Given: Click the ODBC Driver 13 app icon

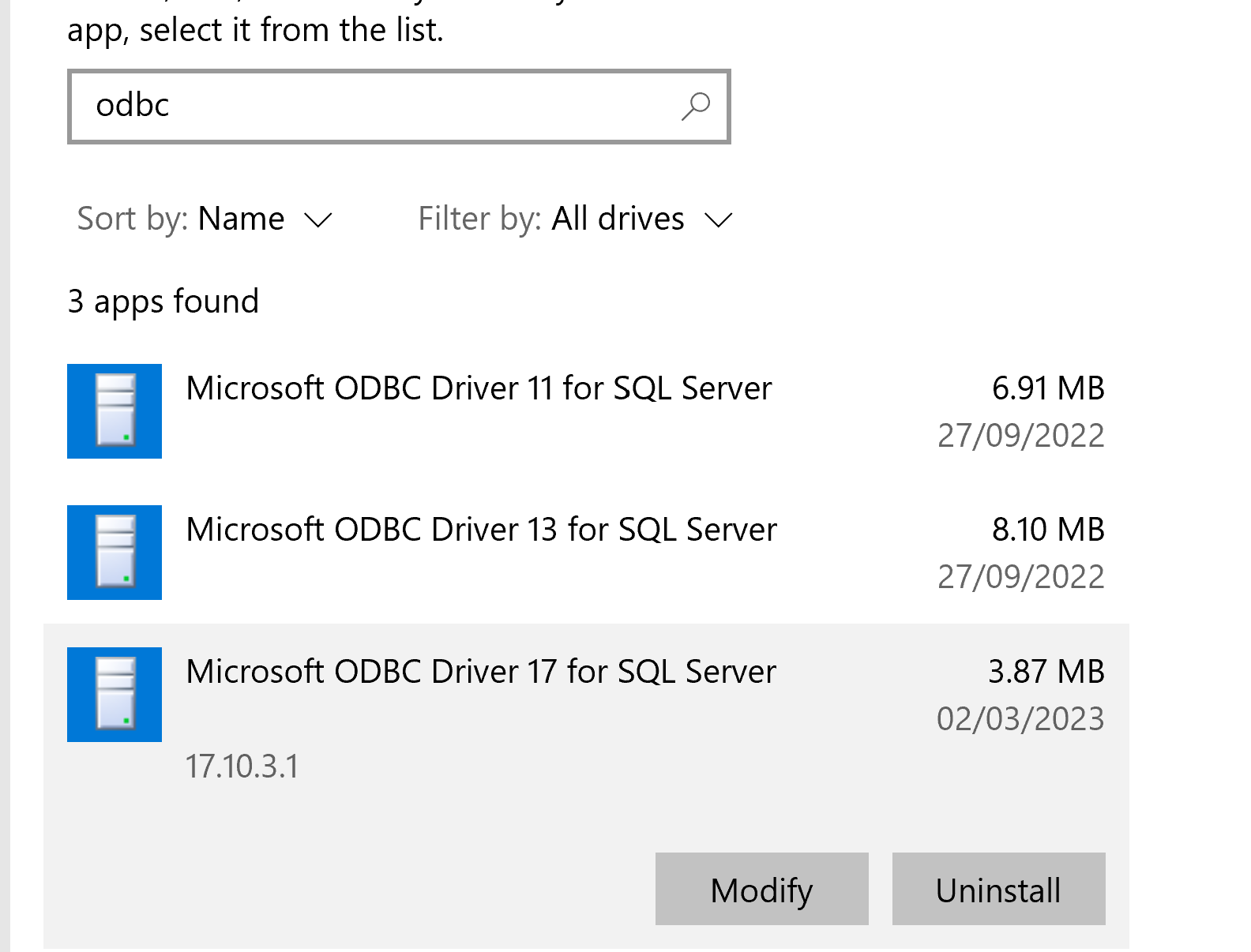Looking at the screenshot, I should pyautogui.click(x=115, y=553).
